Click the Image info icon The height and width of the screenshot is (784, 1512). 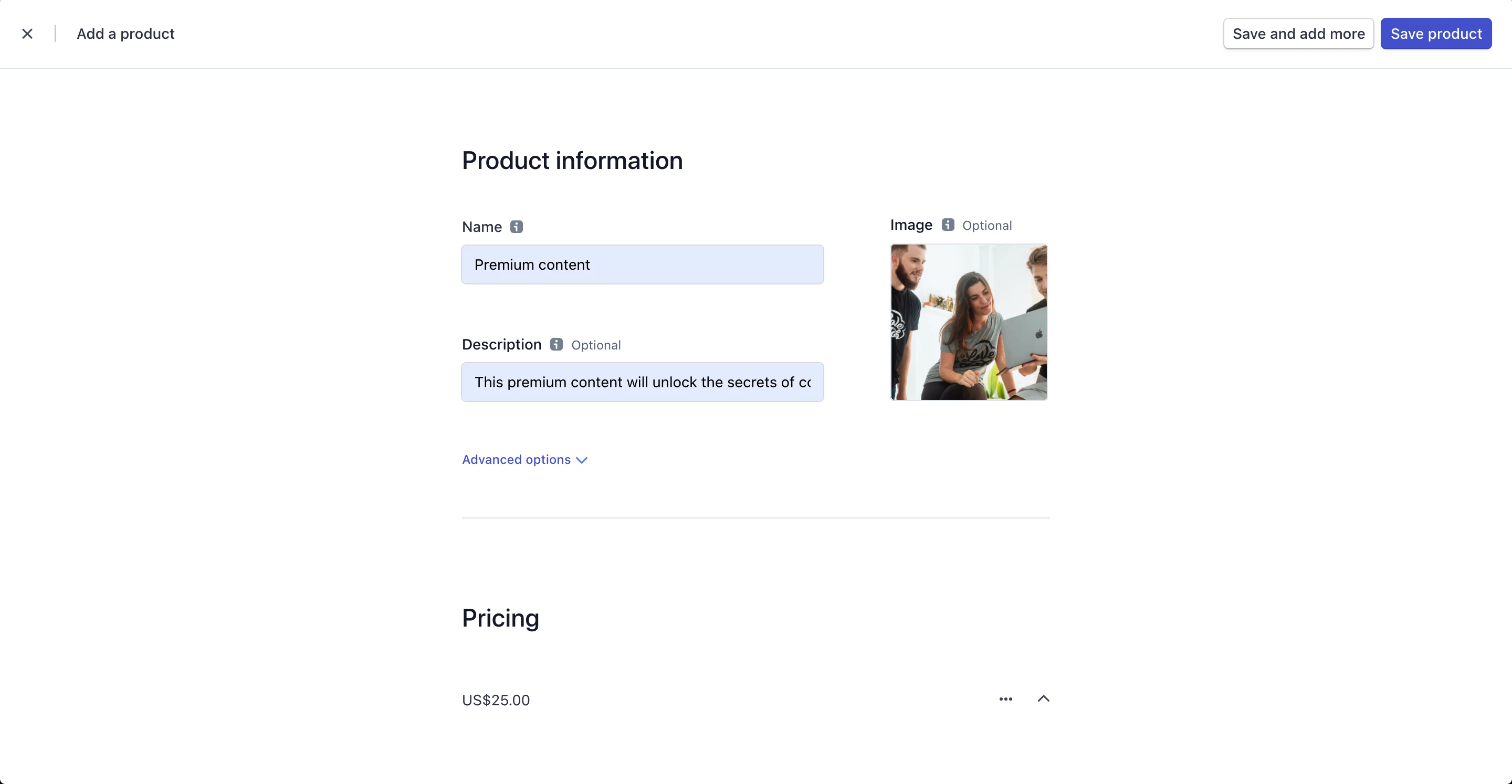pos(947,225)
